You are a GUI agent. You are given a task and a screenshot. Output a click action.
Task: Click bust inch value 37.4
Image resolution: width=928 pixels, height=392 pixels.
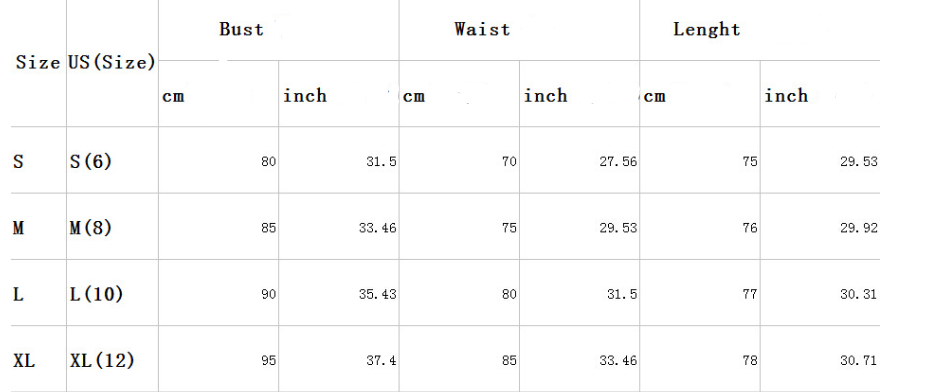pos(381,361)
